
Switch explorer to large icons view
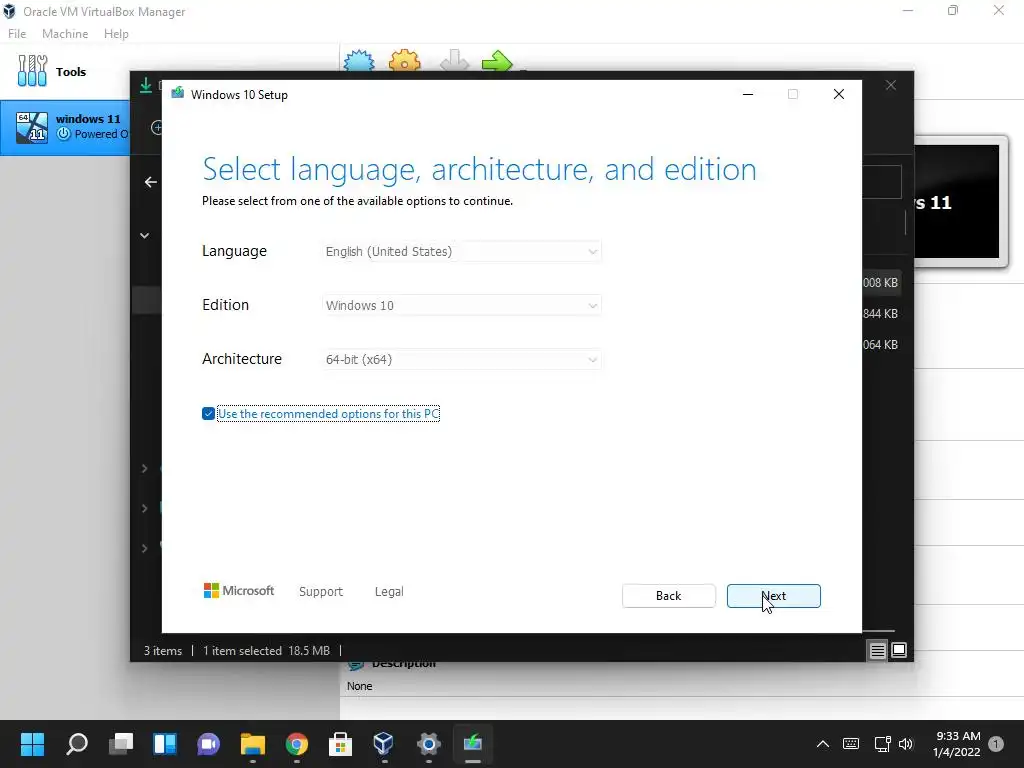point(899,650)
